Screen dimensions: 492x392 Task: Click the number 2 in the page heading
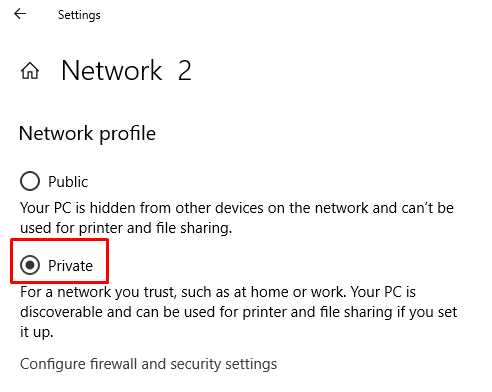pos(185,71)
